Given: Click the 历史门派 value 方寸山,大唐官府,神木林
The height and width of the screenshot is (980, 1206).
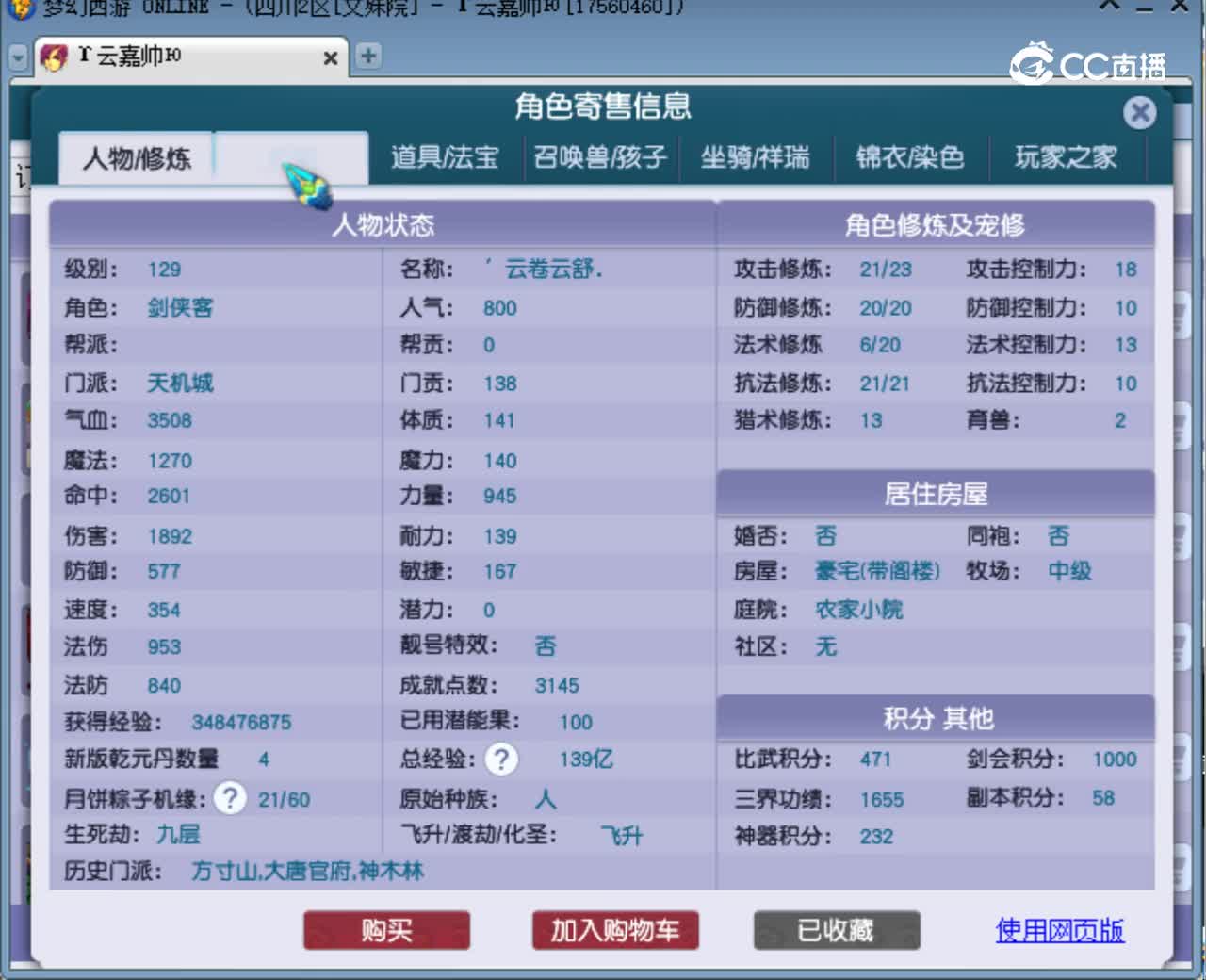Looking at the screenshot, I should point(307,871).
